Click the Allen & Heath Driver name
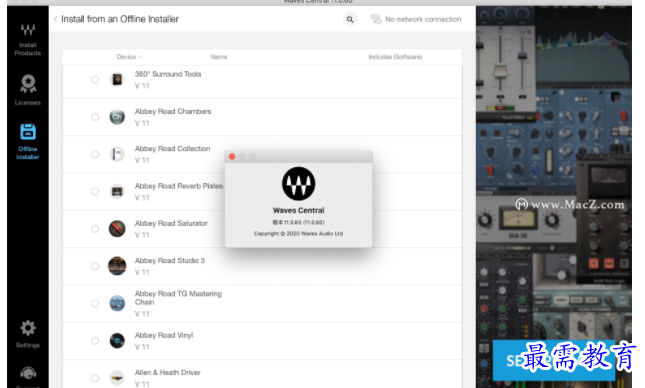645x388 pixels. tap(167, 372)
